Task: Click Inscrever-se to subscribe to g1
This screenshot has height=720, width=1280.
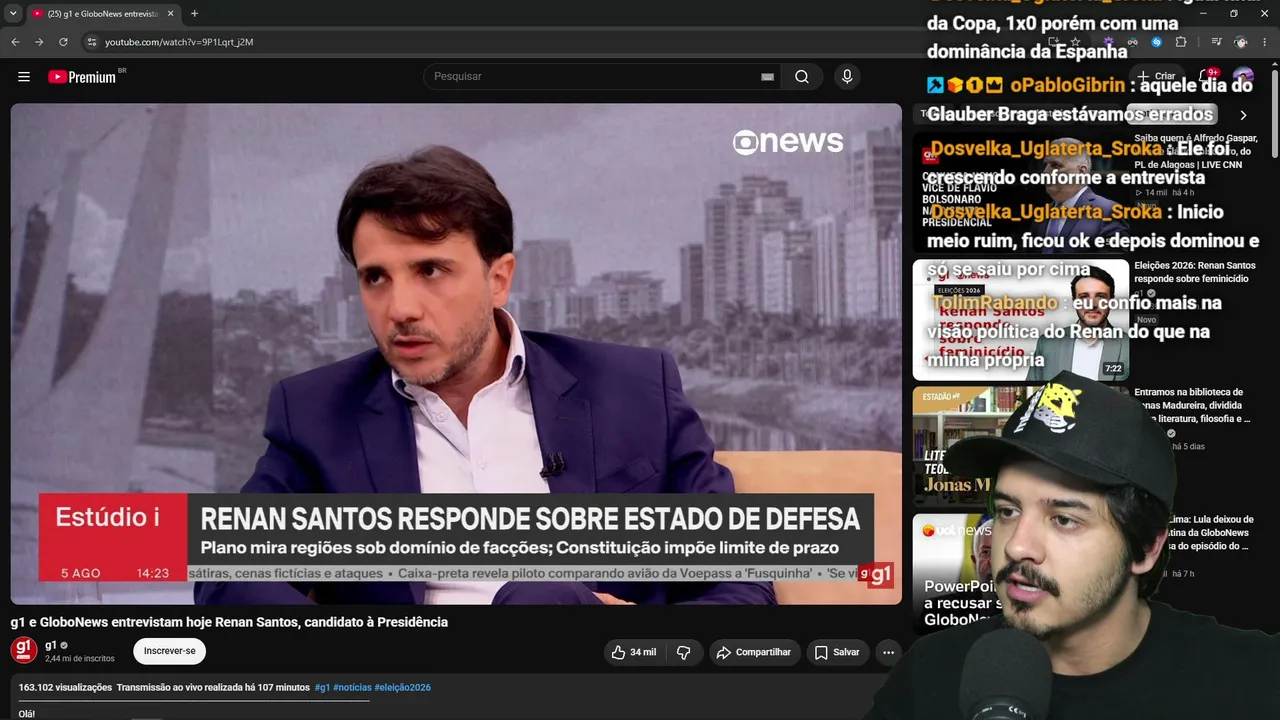Action: (170, 651)
